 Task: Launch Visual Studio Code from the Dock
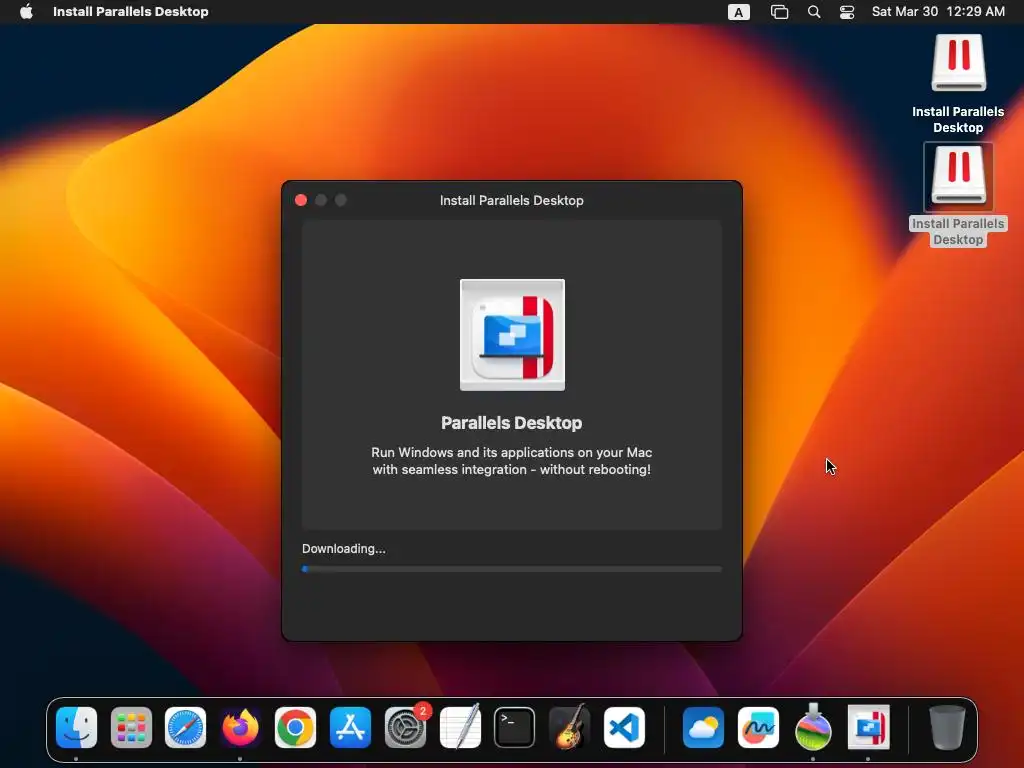point(624,727)
